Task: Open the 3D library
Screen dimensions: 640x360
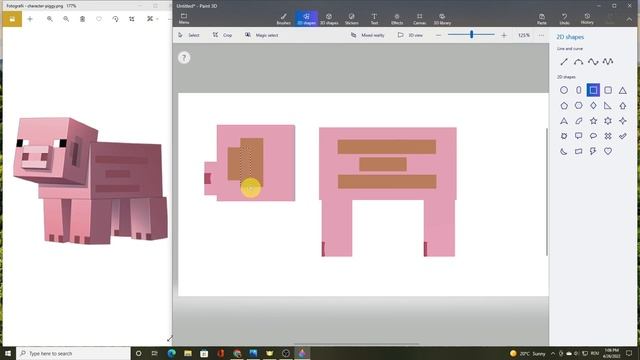Action: tap(442, 19)
